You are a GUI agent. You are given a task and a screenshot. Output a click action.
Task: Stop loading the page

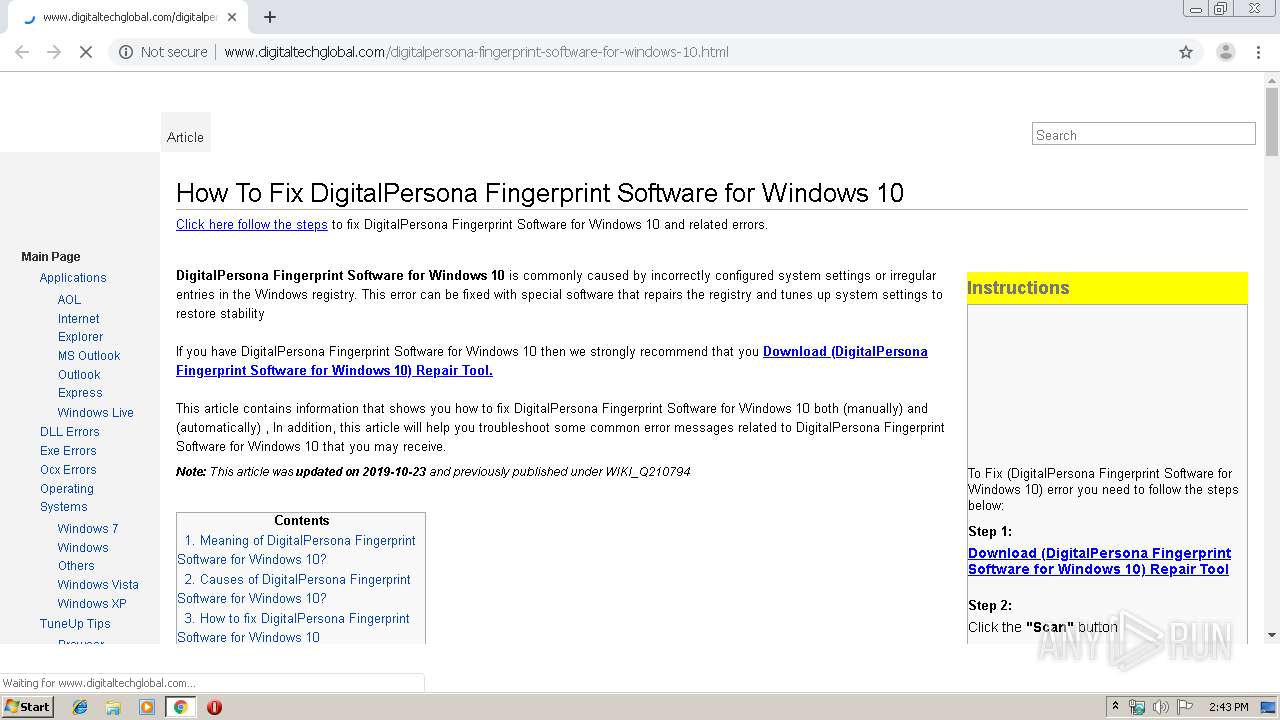pos(86,52)
